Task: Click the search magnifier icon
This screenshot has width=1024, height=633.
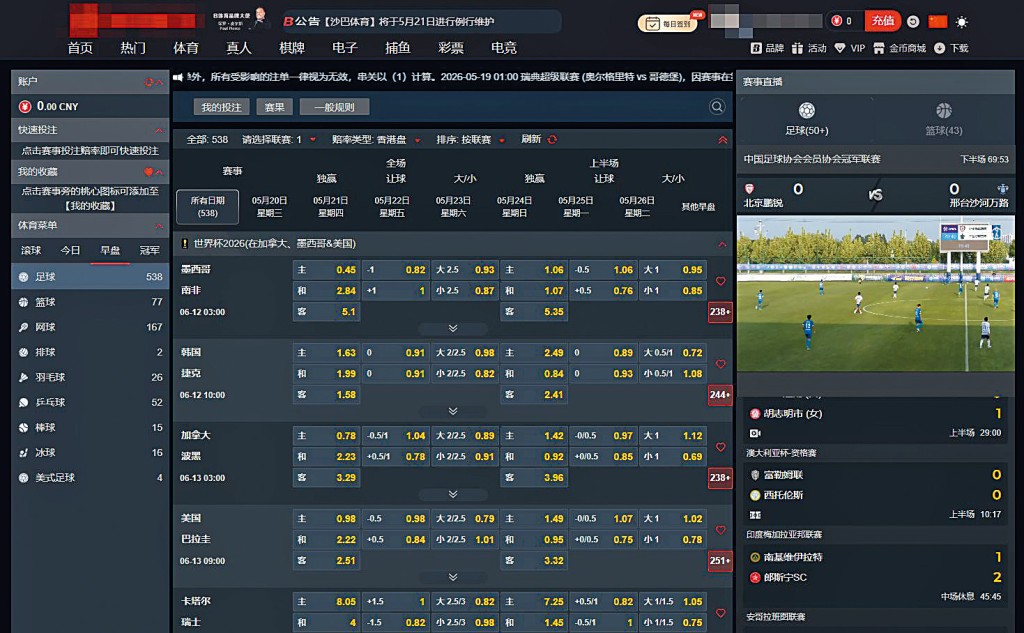Action: 716,106
